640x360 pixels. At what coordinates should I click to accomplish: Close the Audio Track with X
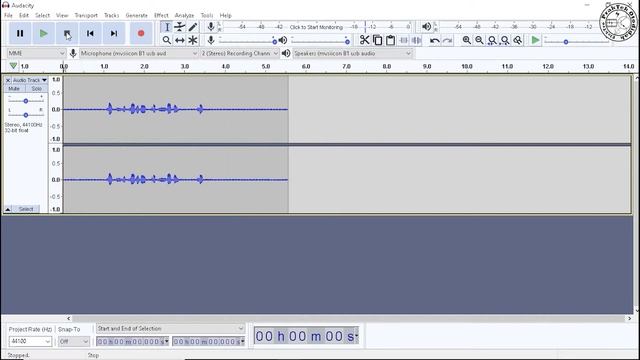[8, 80]
